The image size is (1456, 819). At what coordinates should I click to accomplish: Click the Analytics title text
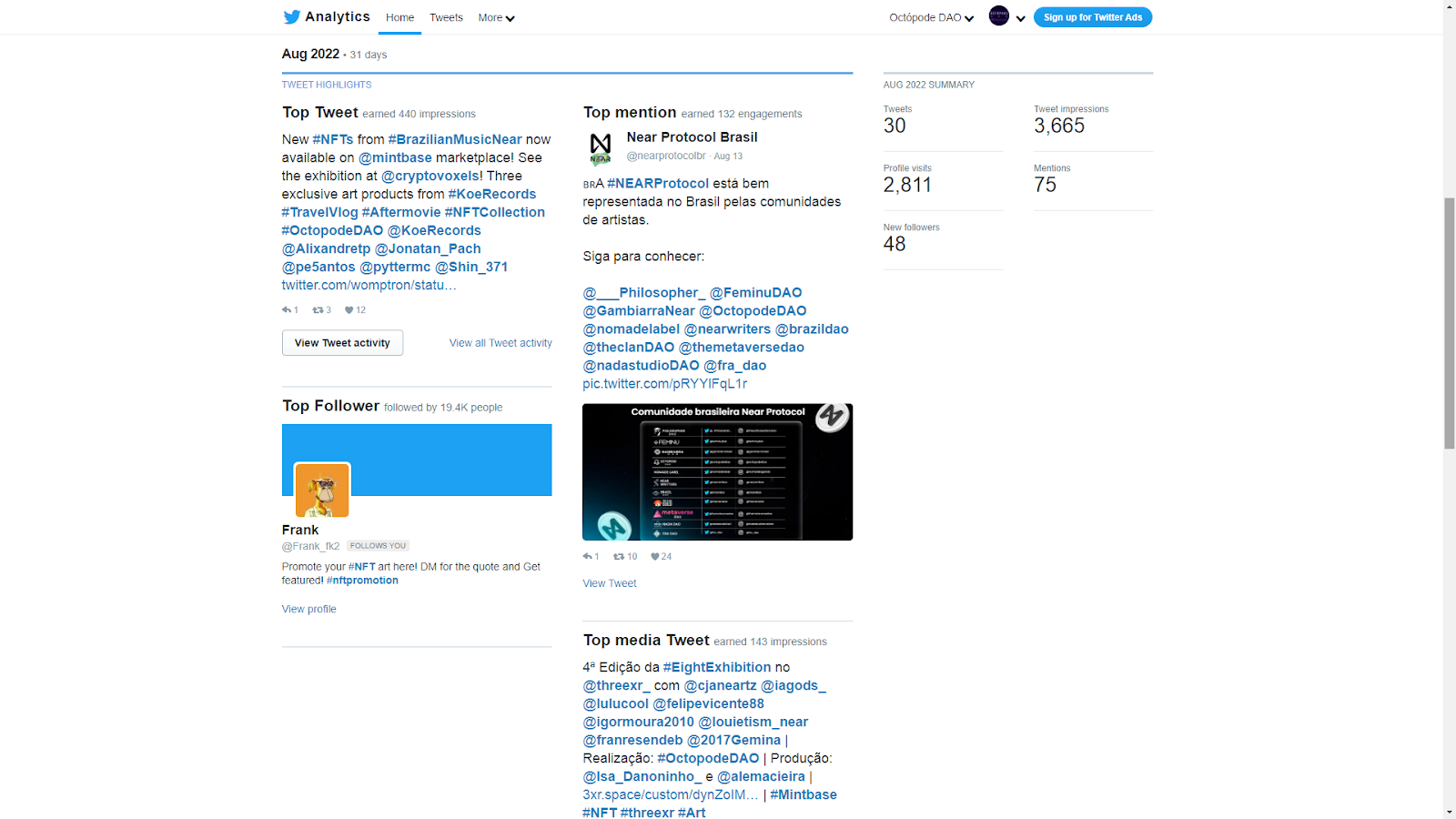[x=338, y=16]
